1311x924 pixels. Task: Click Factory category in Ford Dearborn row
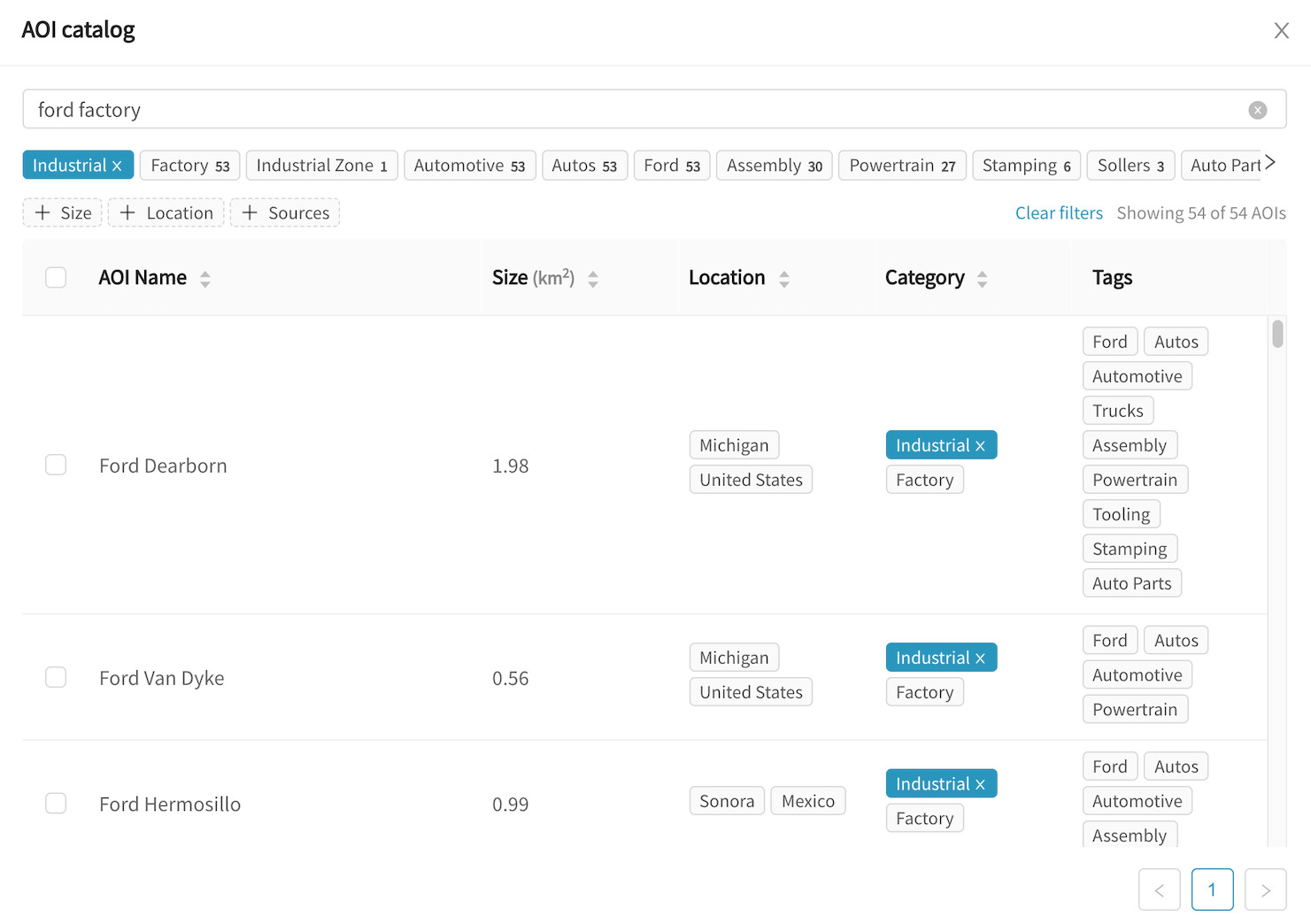coord(925,480)
